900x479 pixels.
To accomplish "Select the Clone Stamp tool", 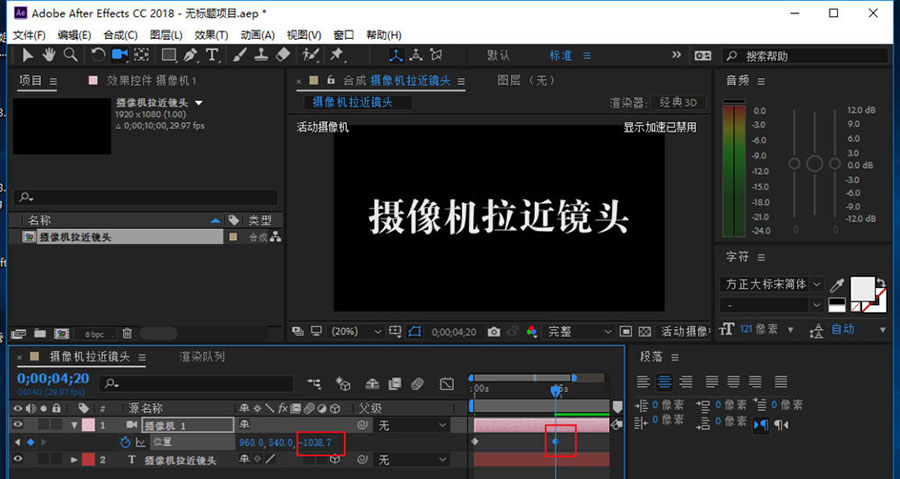I will [259, 55].
